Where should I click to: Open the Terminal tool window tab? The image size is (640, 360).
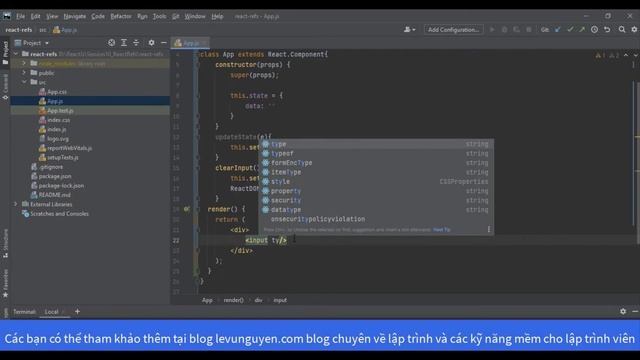(24, 312)
